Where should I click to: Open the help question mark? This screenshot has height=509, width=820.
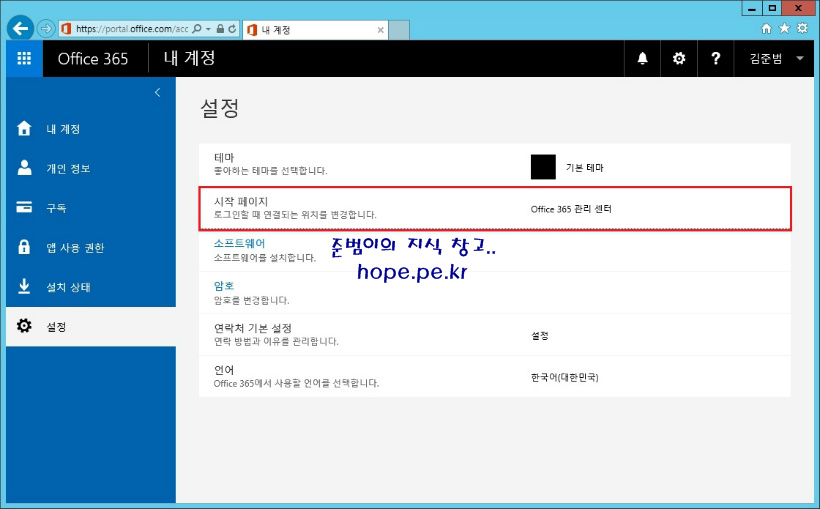click(x=715, y=58)
